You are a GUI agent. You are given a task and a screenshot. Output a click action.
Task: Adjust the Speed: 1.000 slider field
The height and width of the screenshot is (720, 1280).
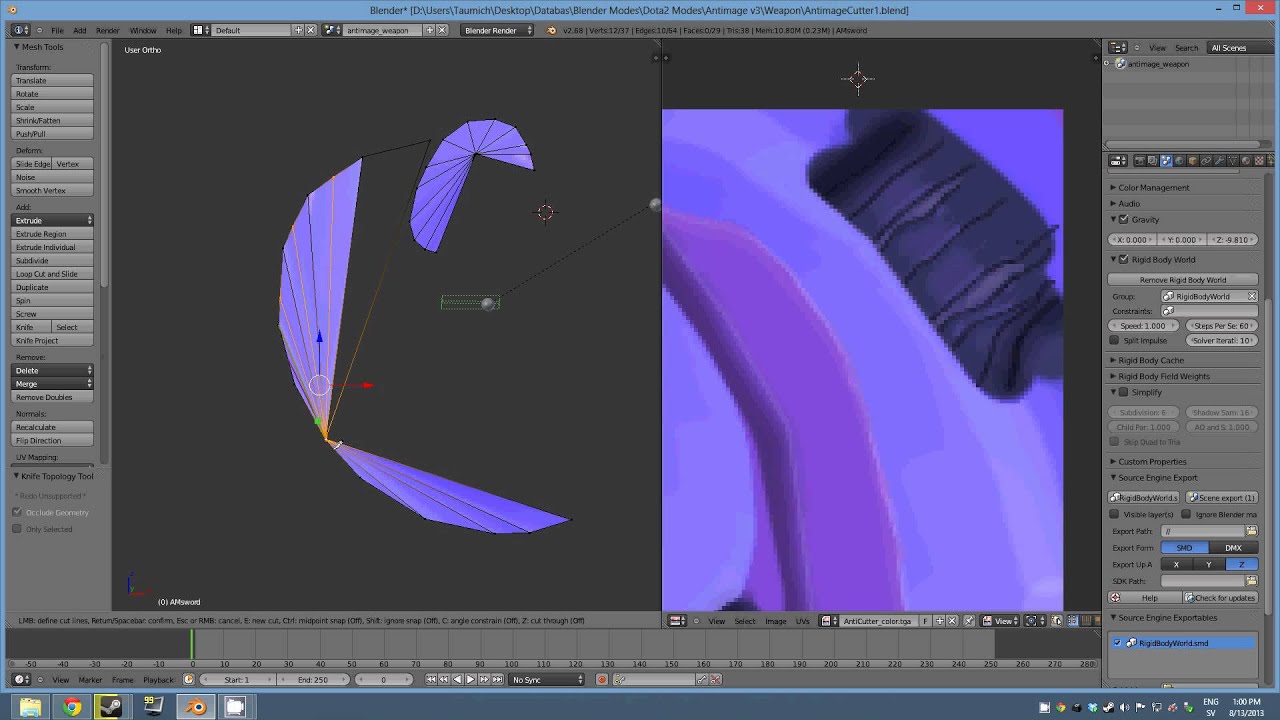(1145, 326)
